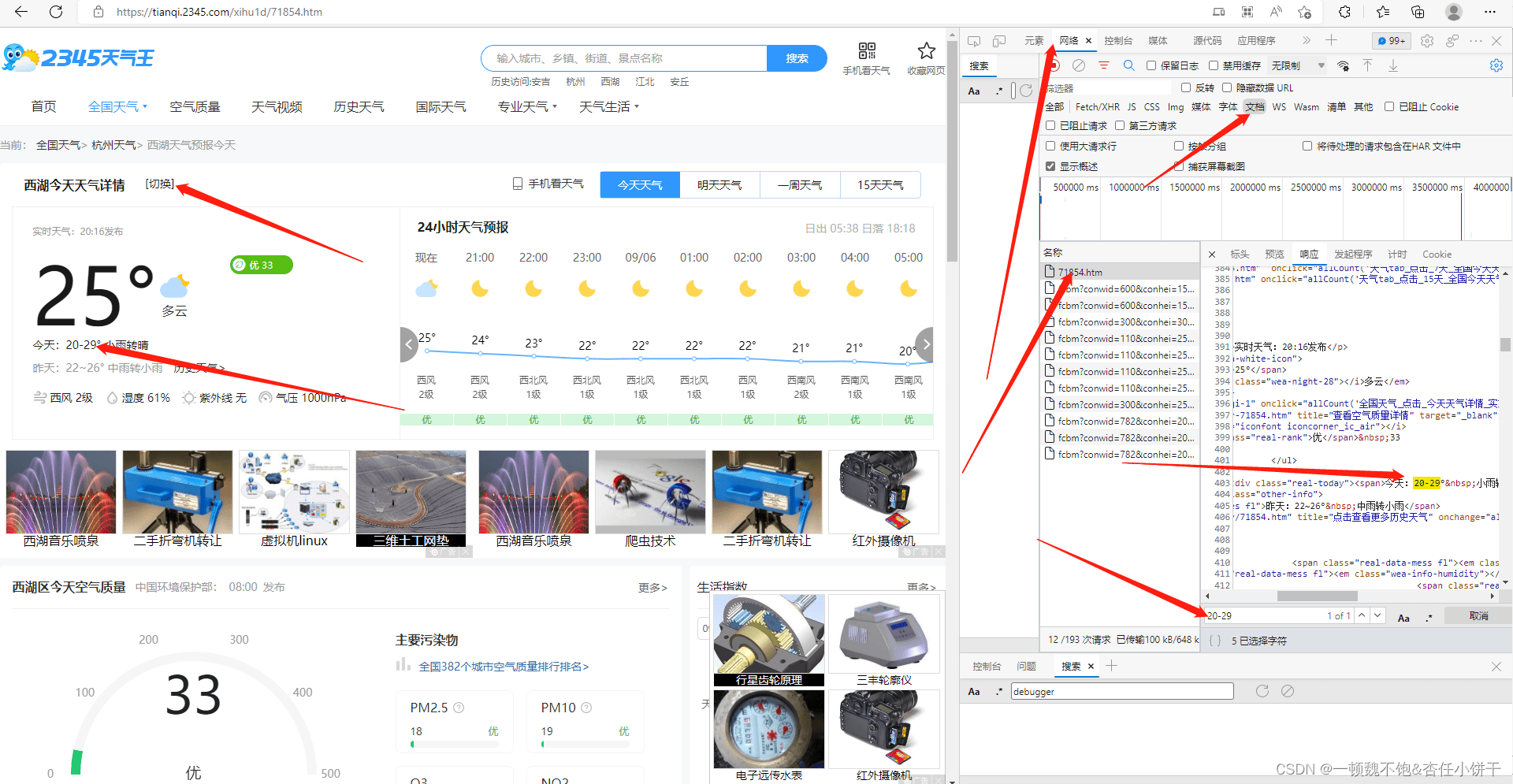Close the request details panel X
Screen dimensions: 1513x784
[1212, 254]
